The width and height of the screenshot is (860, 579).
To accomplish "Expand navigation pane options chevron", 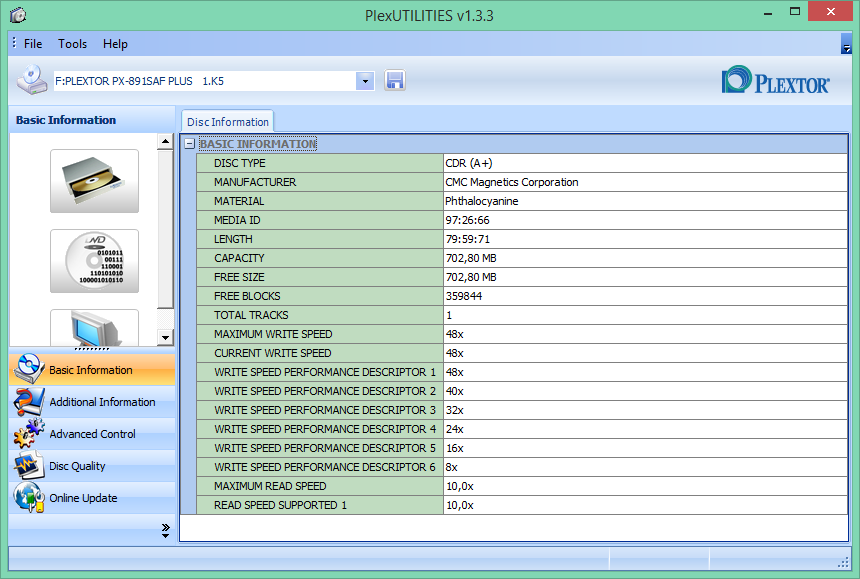I will [166, 530].
